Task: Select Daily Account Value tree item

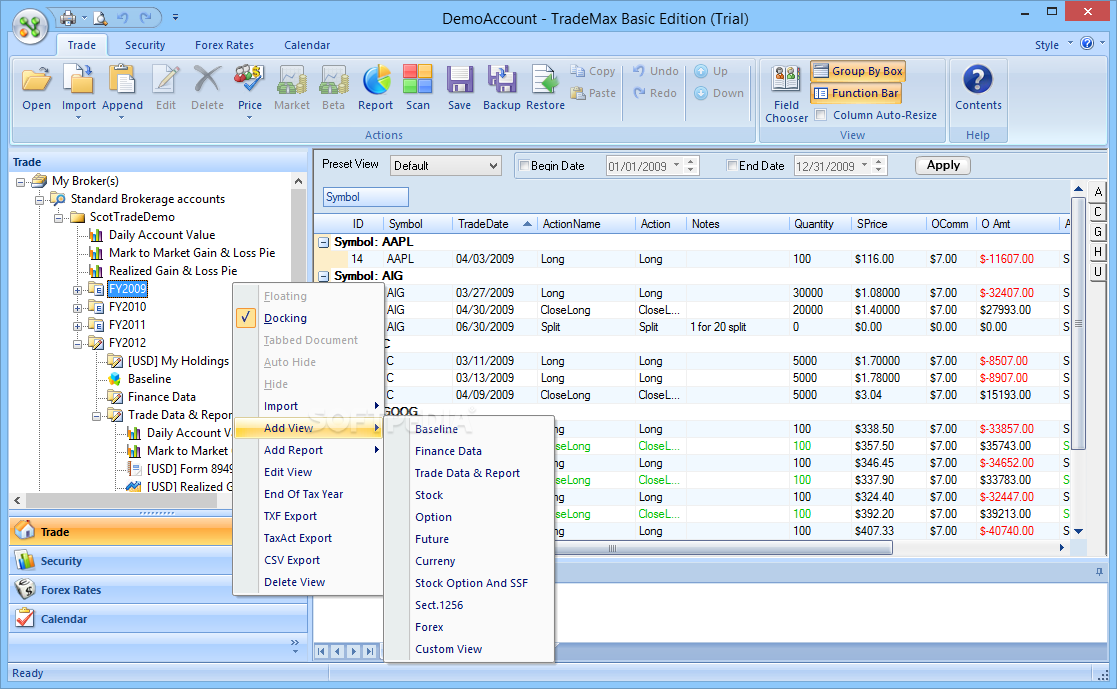Action: click(162, 235)
